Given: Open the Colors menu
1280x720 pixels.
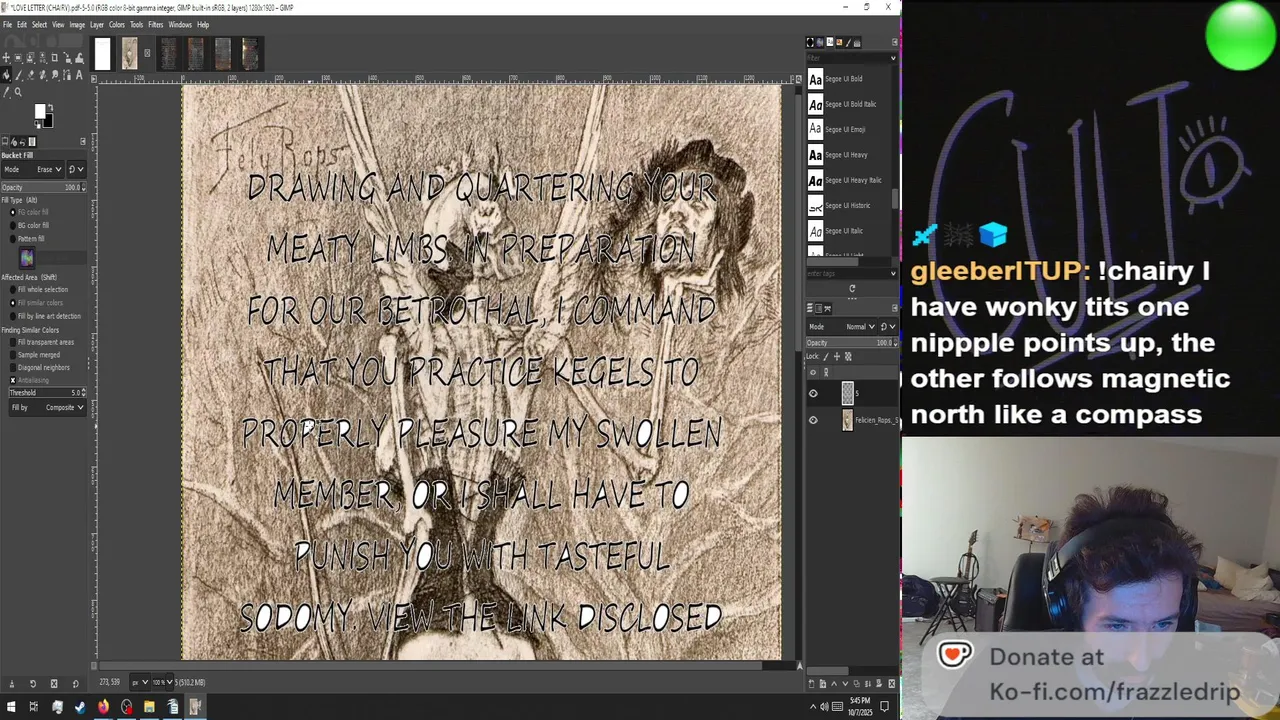Looking at the screenshot, I should coord(117,24).
